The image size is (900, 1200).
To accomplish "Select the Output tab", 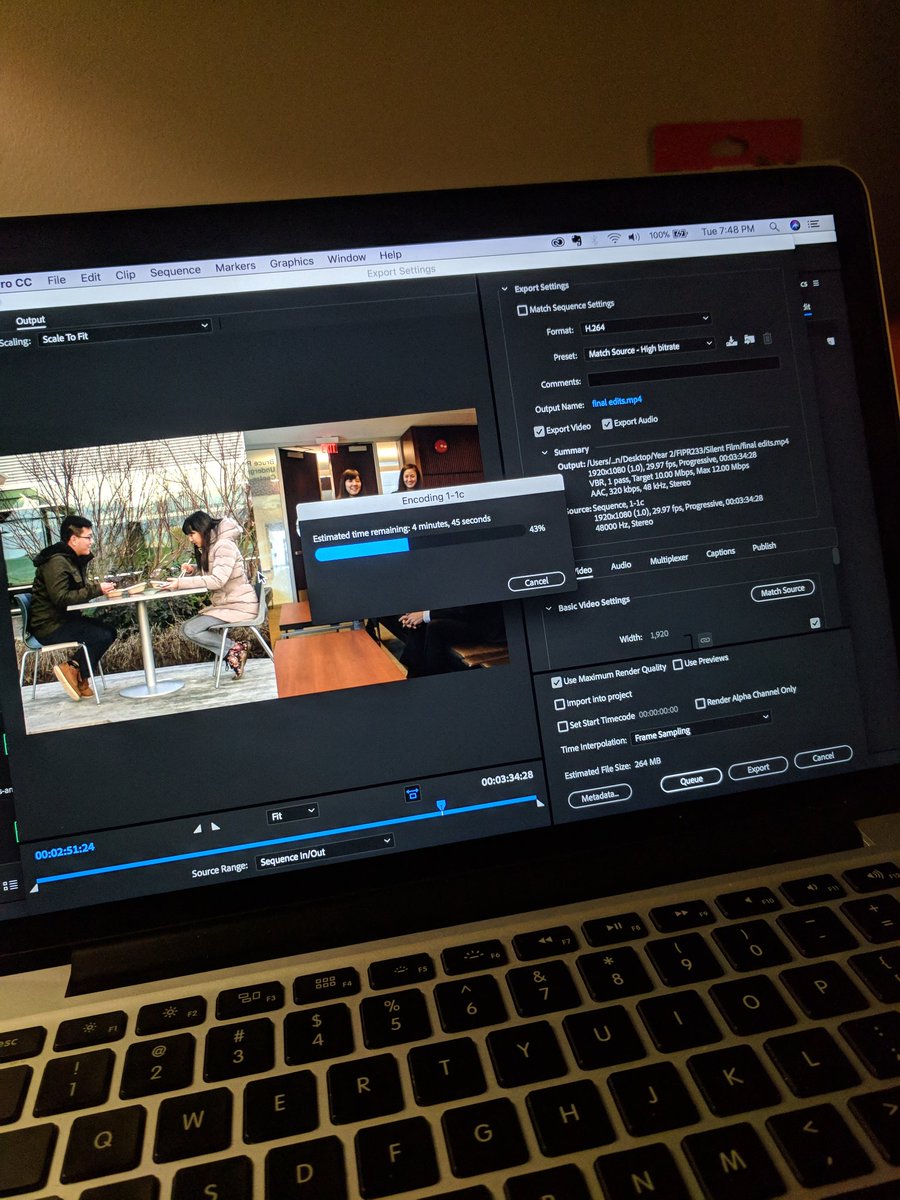I will point(30,320).
